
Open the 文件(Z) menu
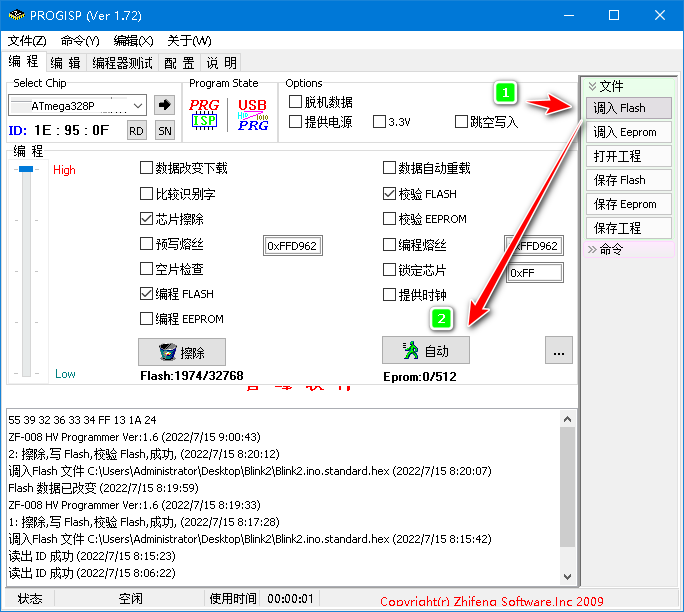(x=27, y=41)
